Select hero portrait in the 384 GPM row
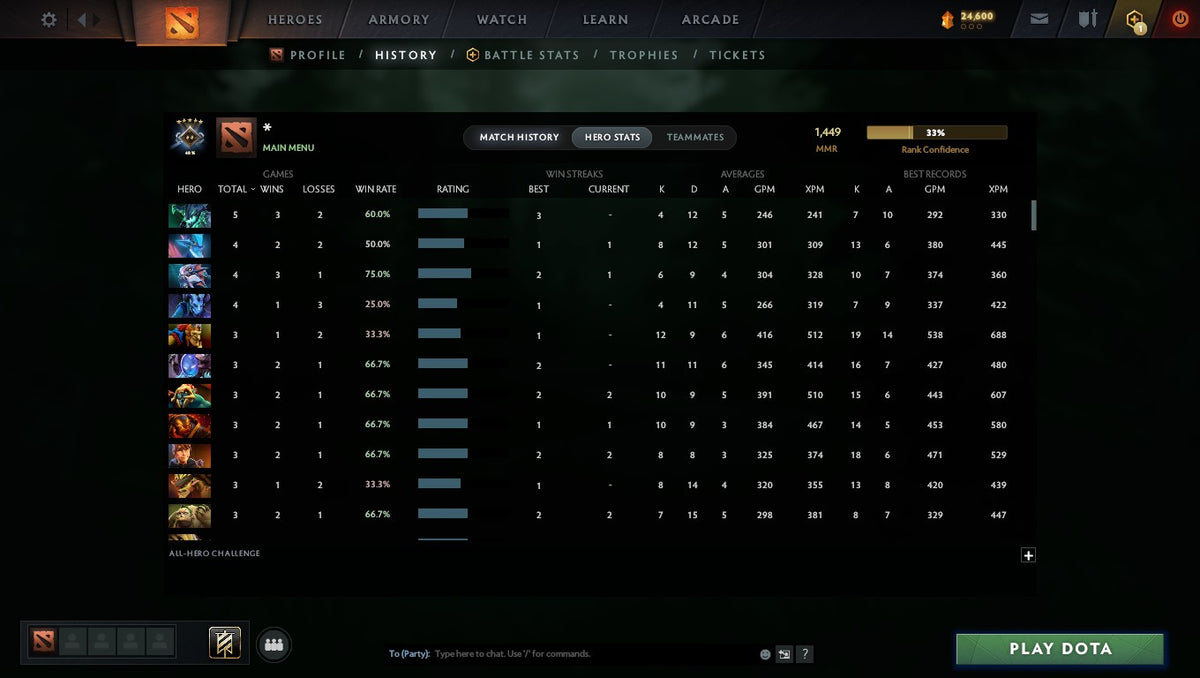 189,425
